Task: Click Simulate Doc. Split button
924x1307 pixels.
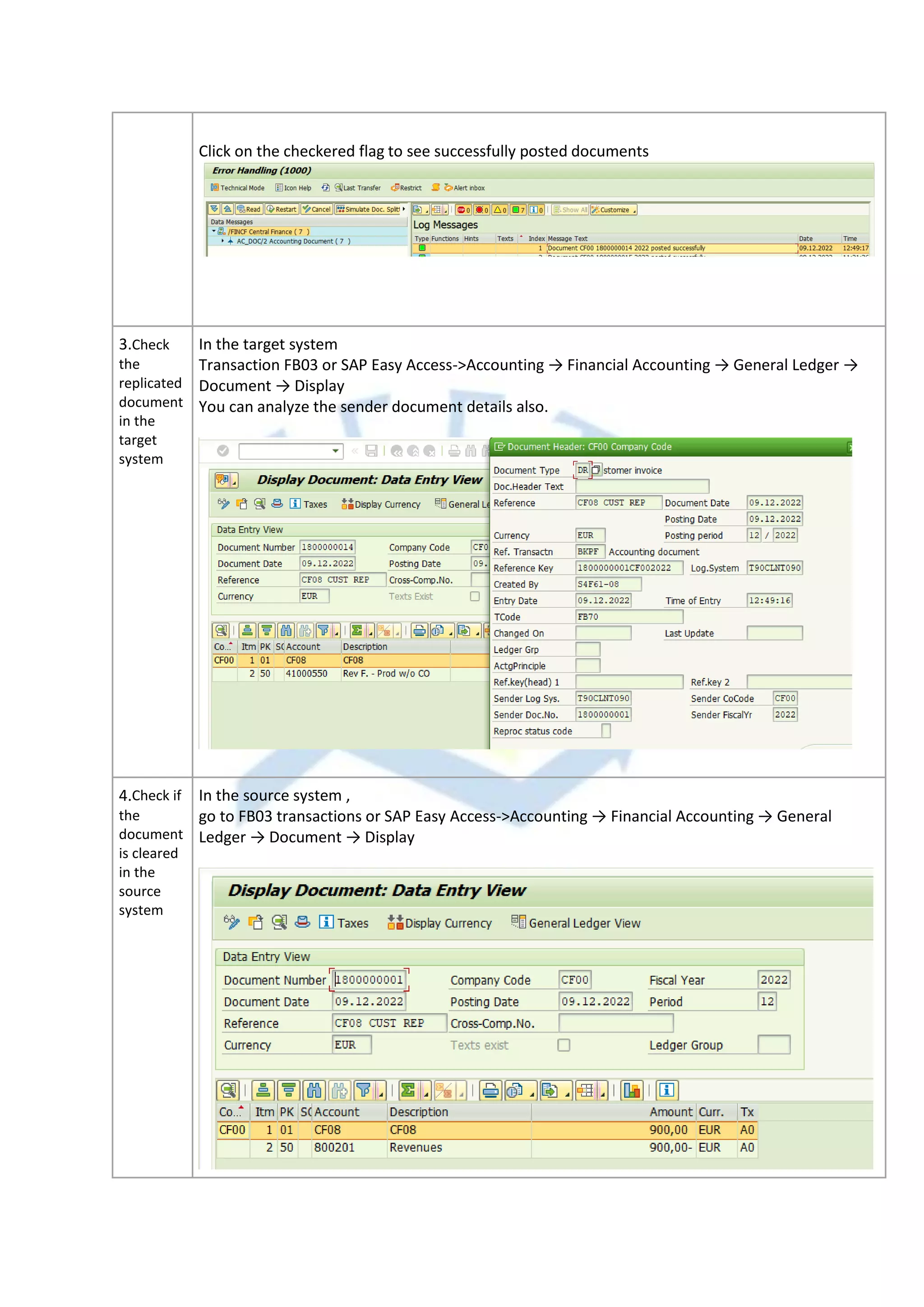Action: 368,209
